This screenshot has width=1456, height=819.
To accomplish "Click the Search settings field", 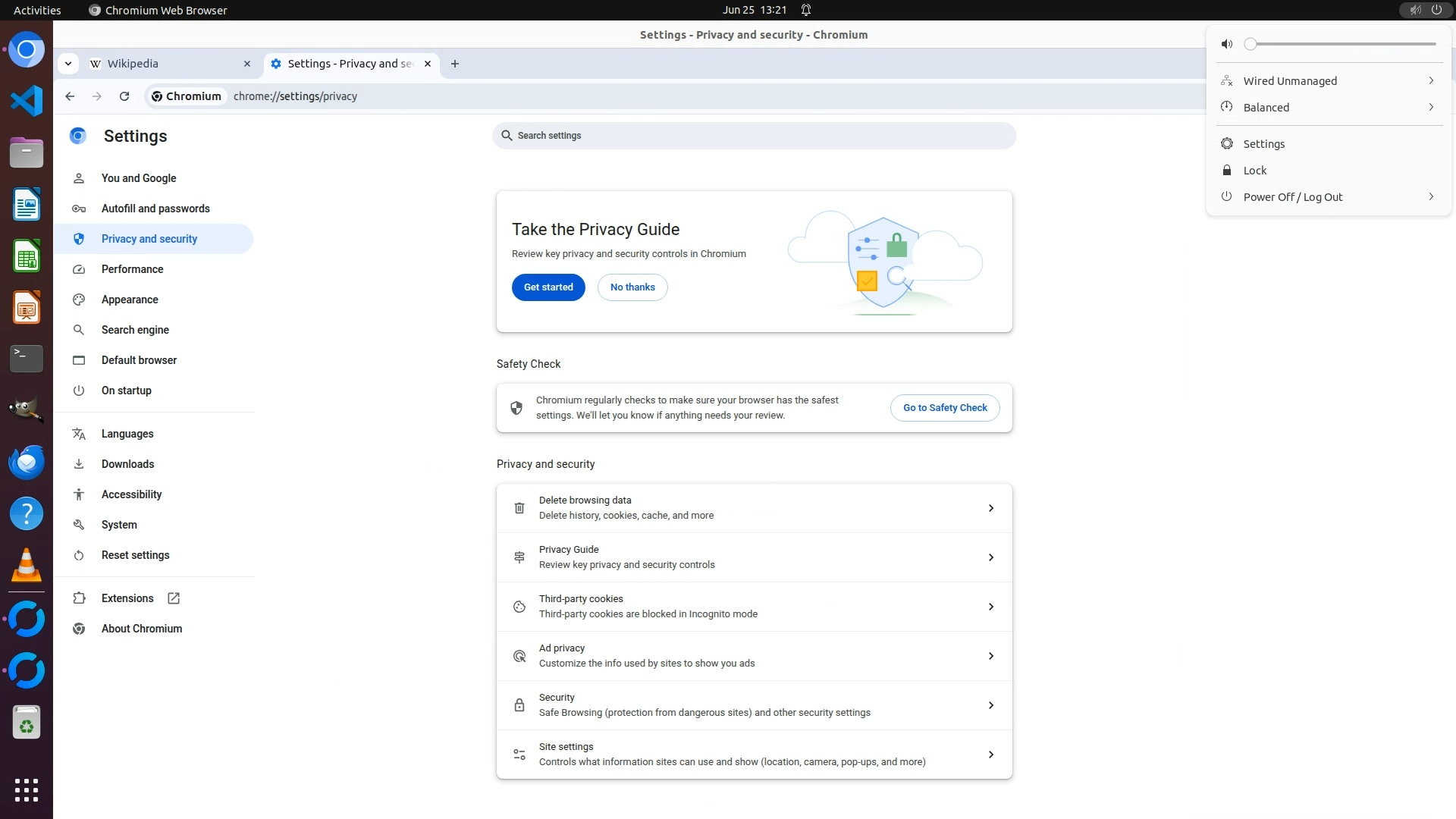I will pos(755,136).
